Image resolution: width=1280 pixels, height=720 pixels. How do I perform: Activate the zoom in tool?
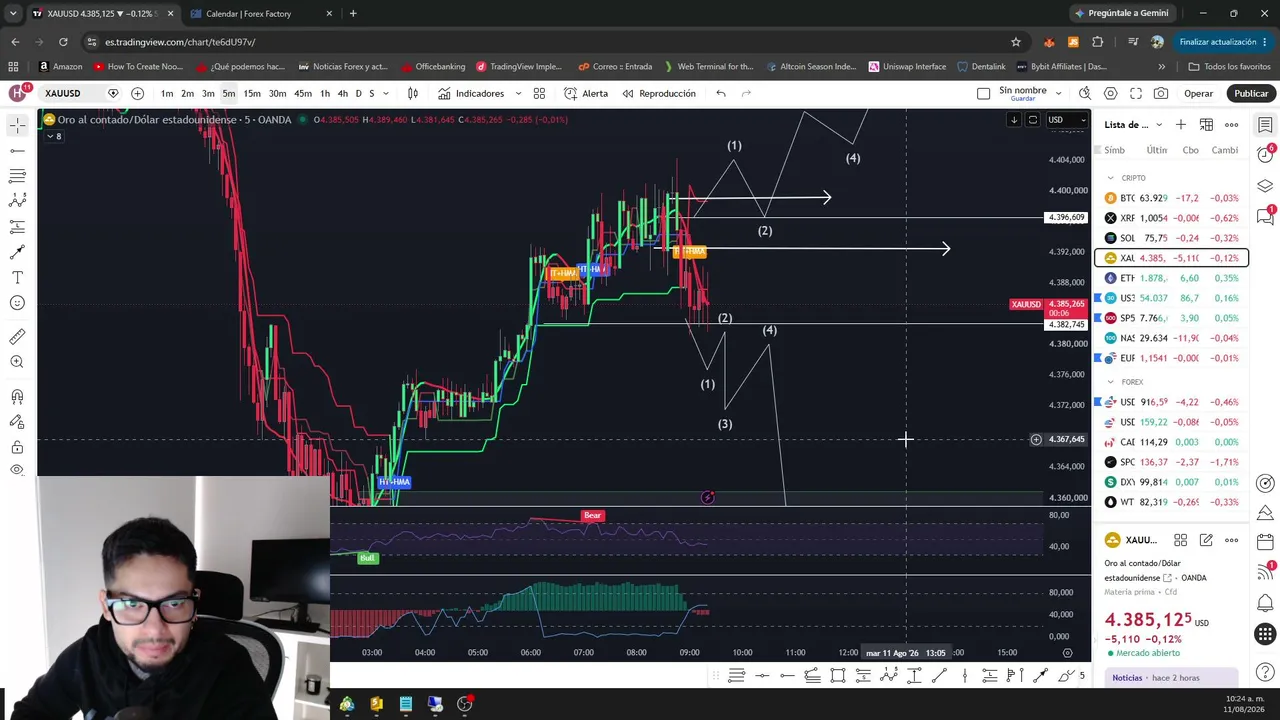coord(17,362)
